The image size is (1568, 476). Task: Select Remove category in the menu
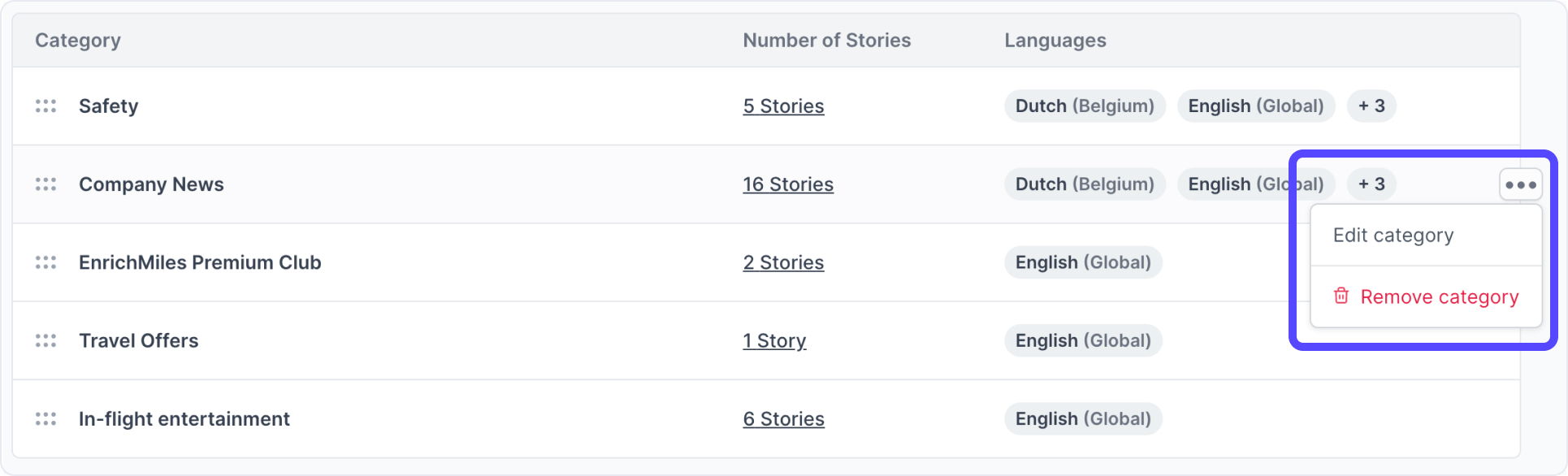tap(1426, 296)
